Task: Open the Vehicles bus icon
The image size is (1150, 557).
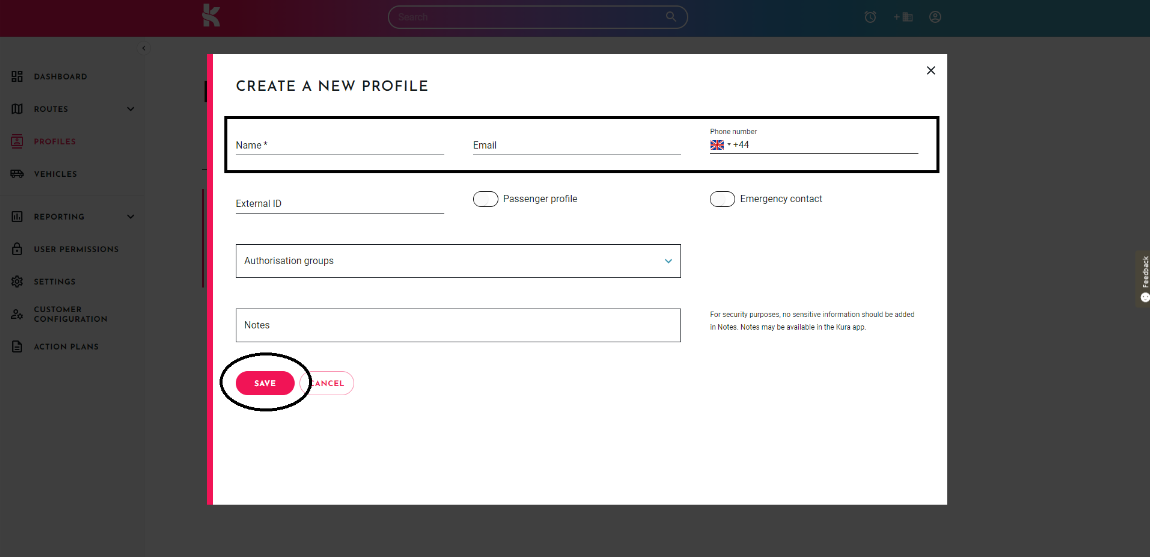Action: pyautogui.click(x=17, y=174)
